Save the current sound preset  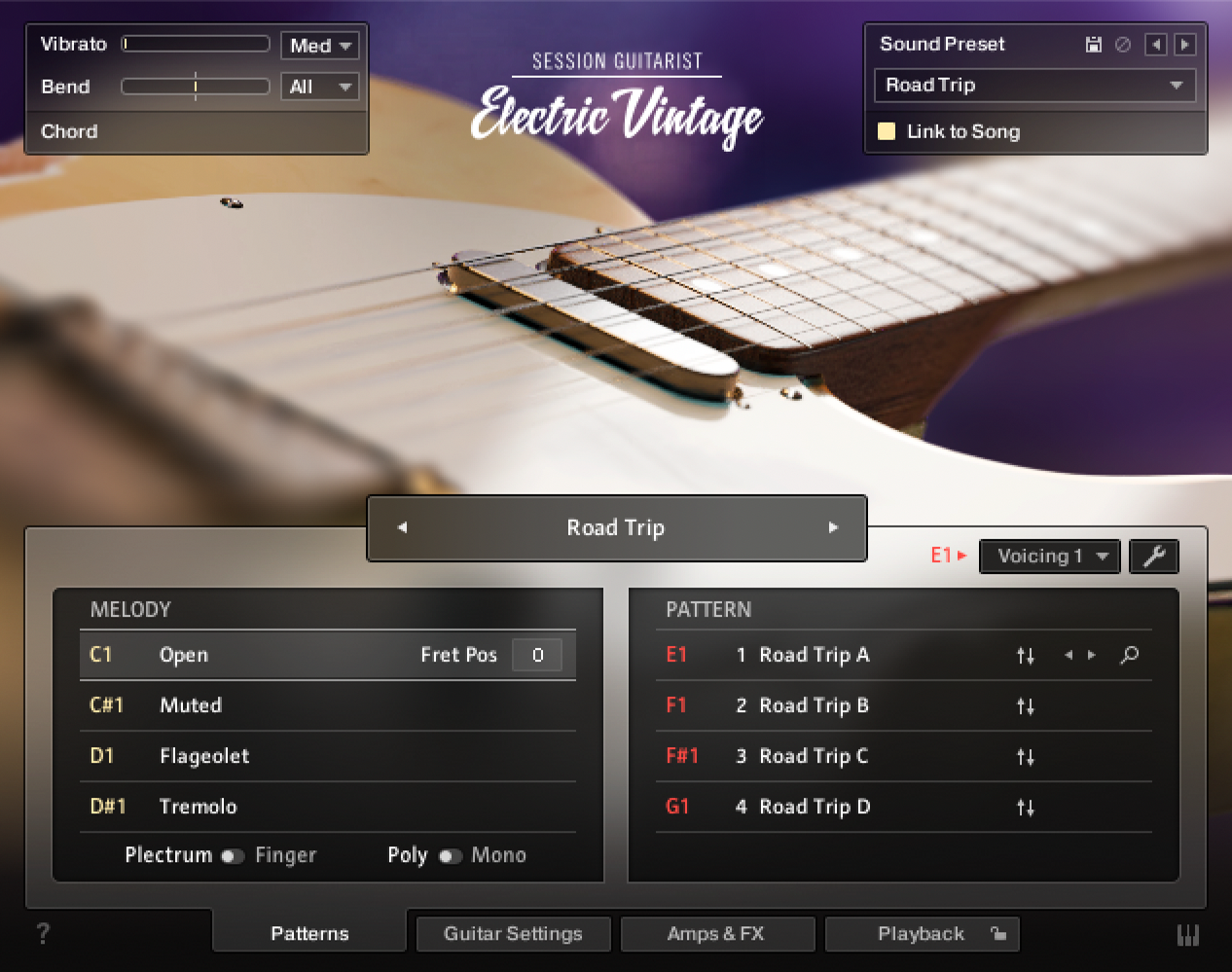pos(1094,44)
